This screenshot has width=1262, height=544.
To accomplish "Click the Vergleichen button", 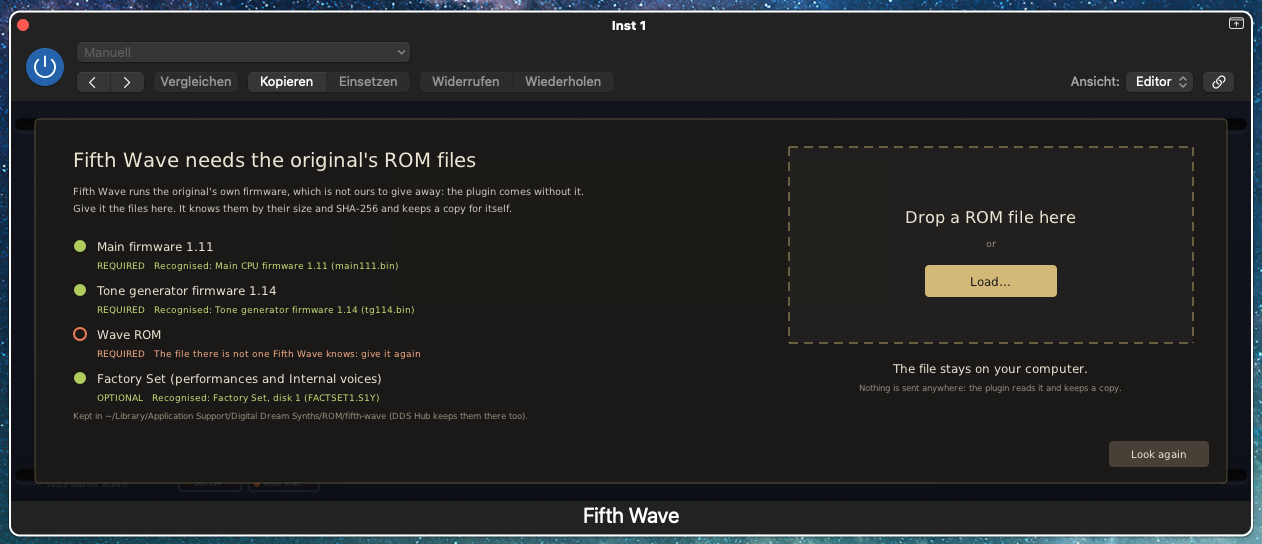I will [196, 82].
